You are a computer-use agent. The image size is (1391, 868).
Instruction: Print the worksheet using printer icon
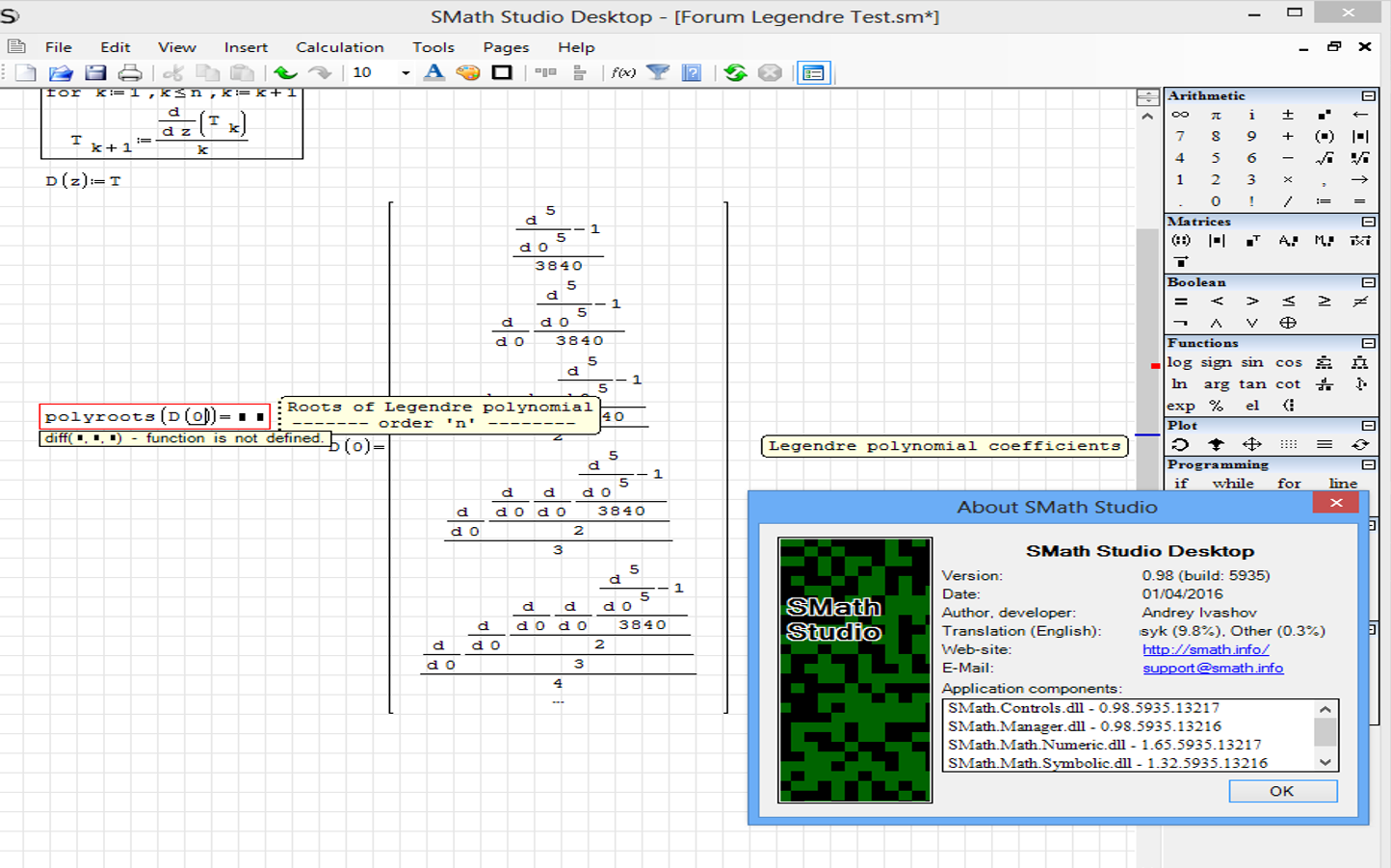click(x=130, y=73)
